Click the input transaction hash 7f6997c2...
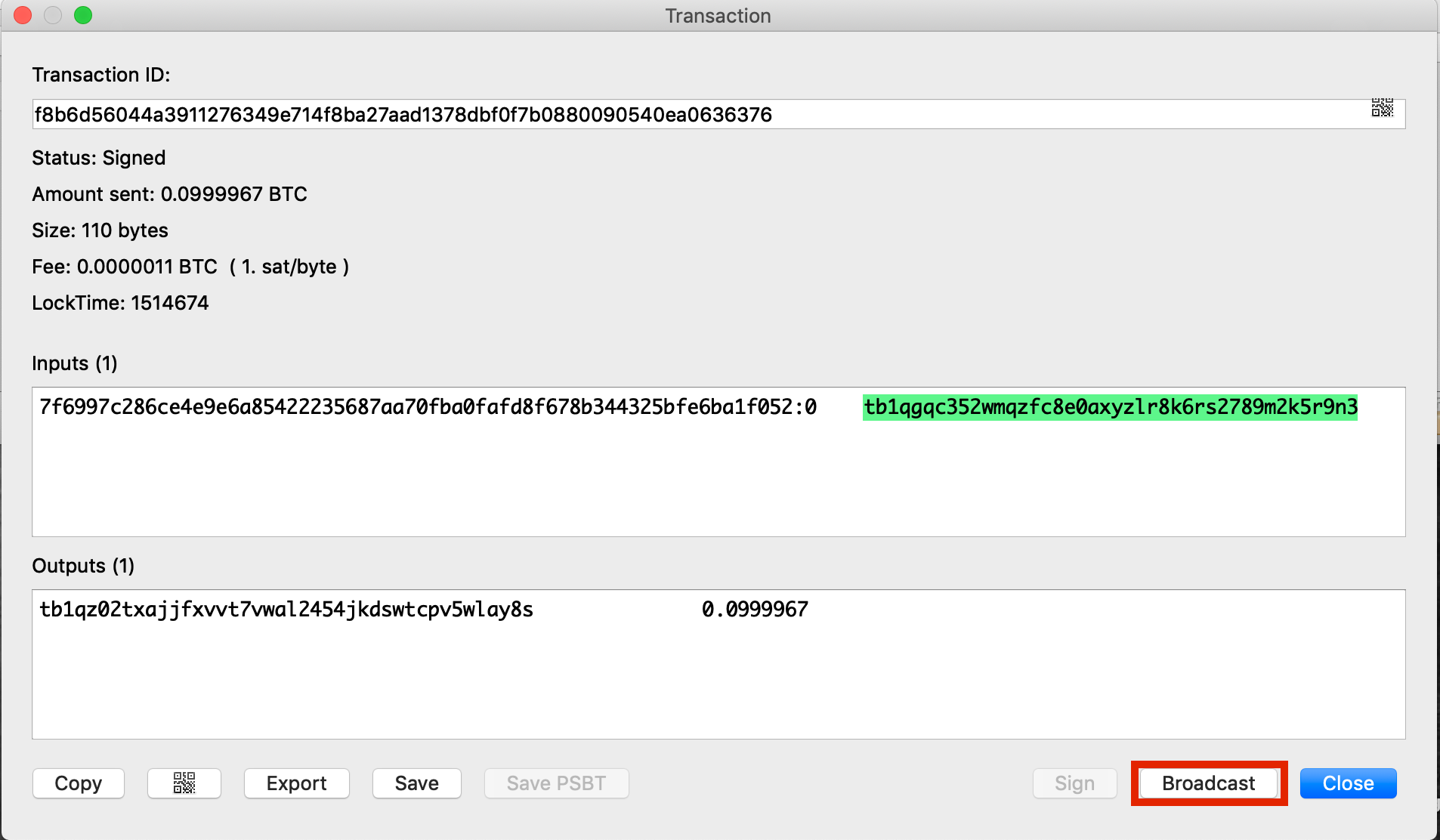Screen dimensions: 1440x840 (x=428, y=407)
